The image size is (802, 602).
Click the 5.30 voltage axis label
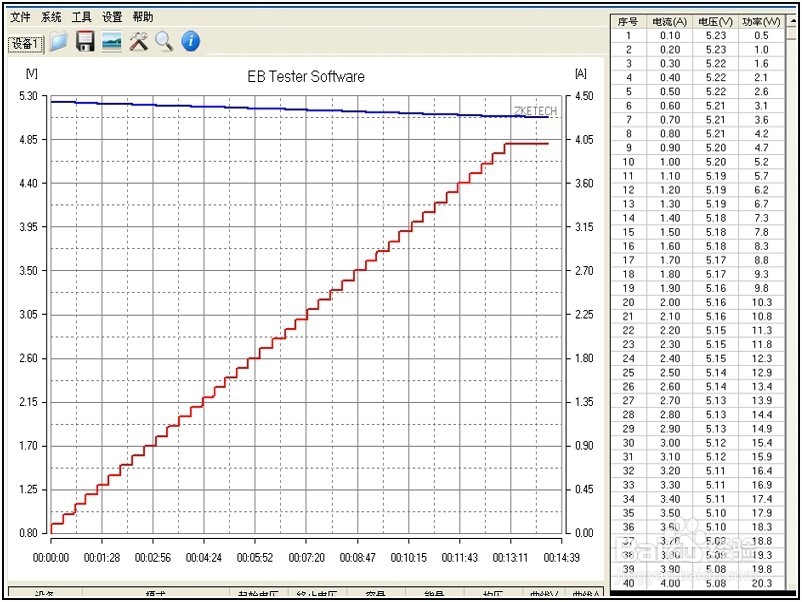pos(29,96)
